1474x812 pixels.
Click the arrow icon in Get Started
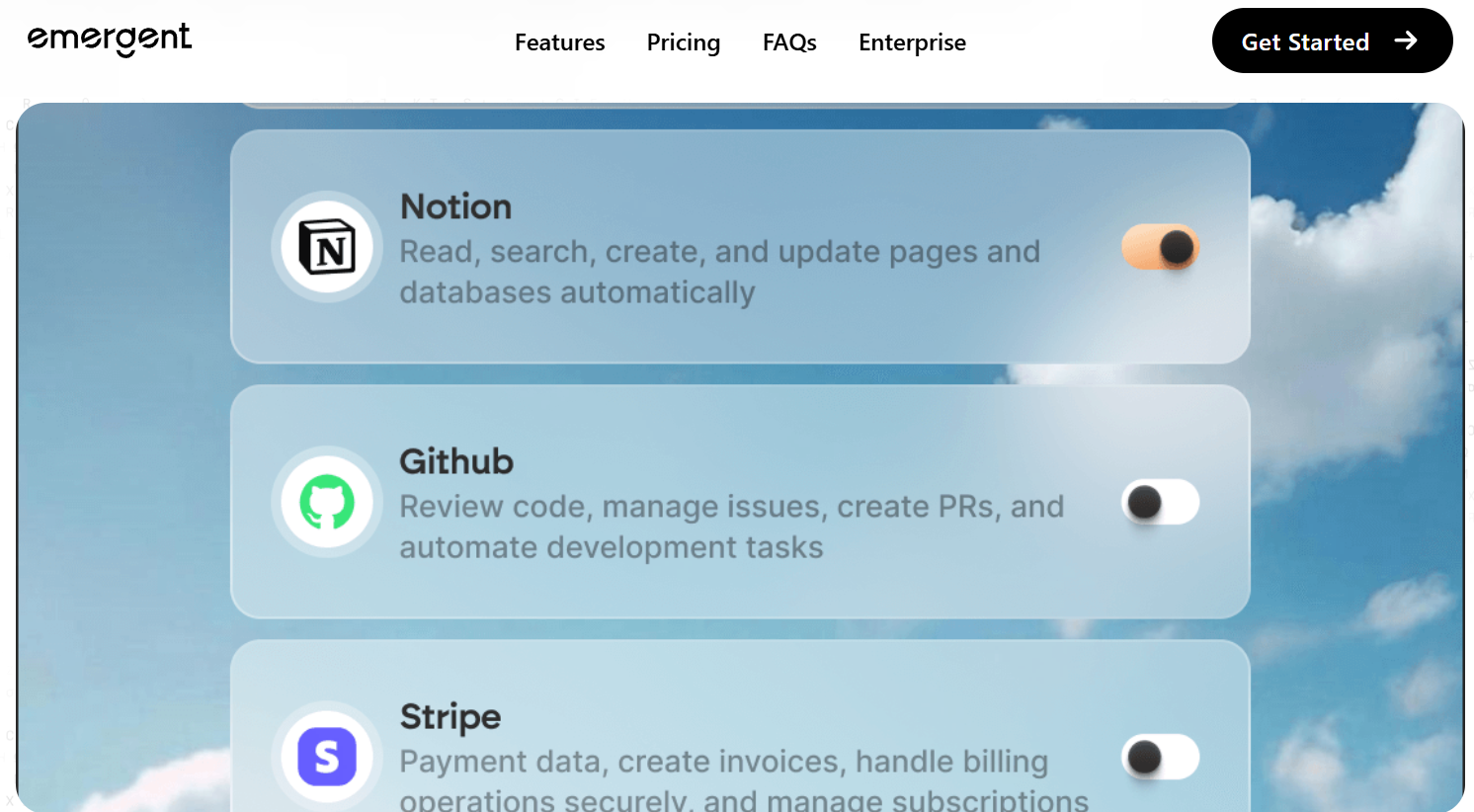coord(1406,41)
